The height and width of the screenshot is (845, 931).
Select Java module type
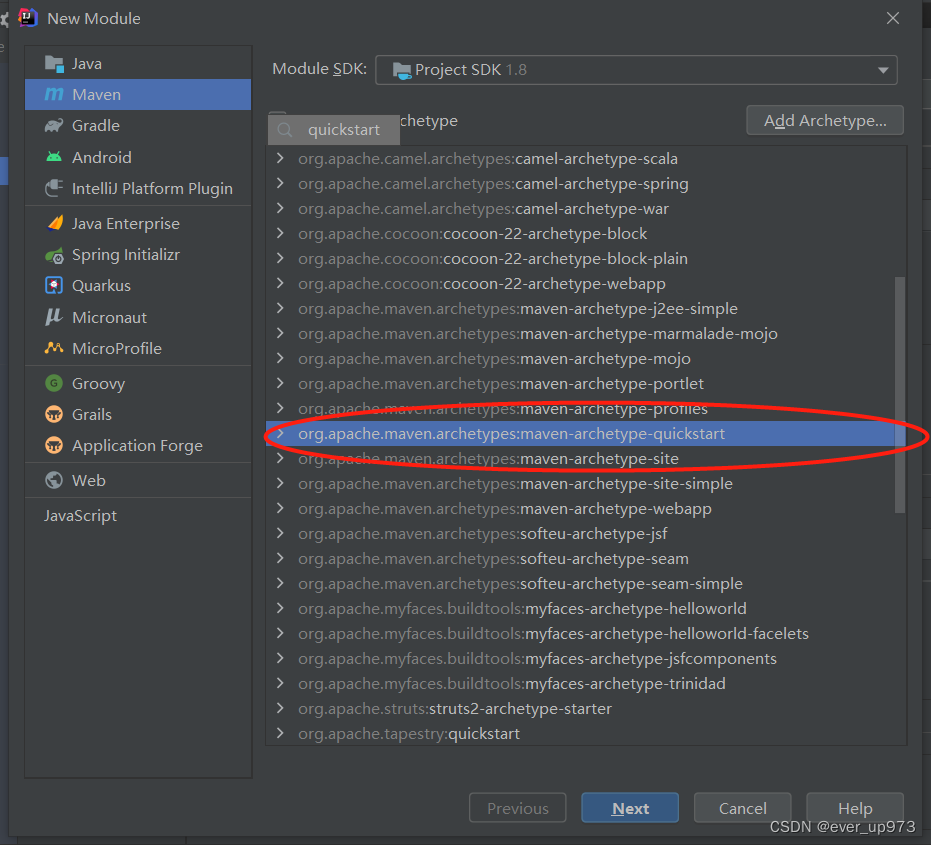click(x=138, y=64)
